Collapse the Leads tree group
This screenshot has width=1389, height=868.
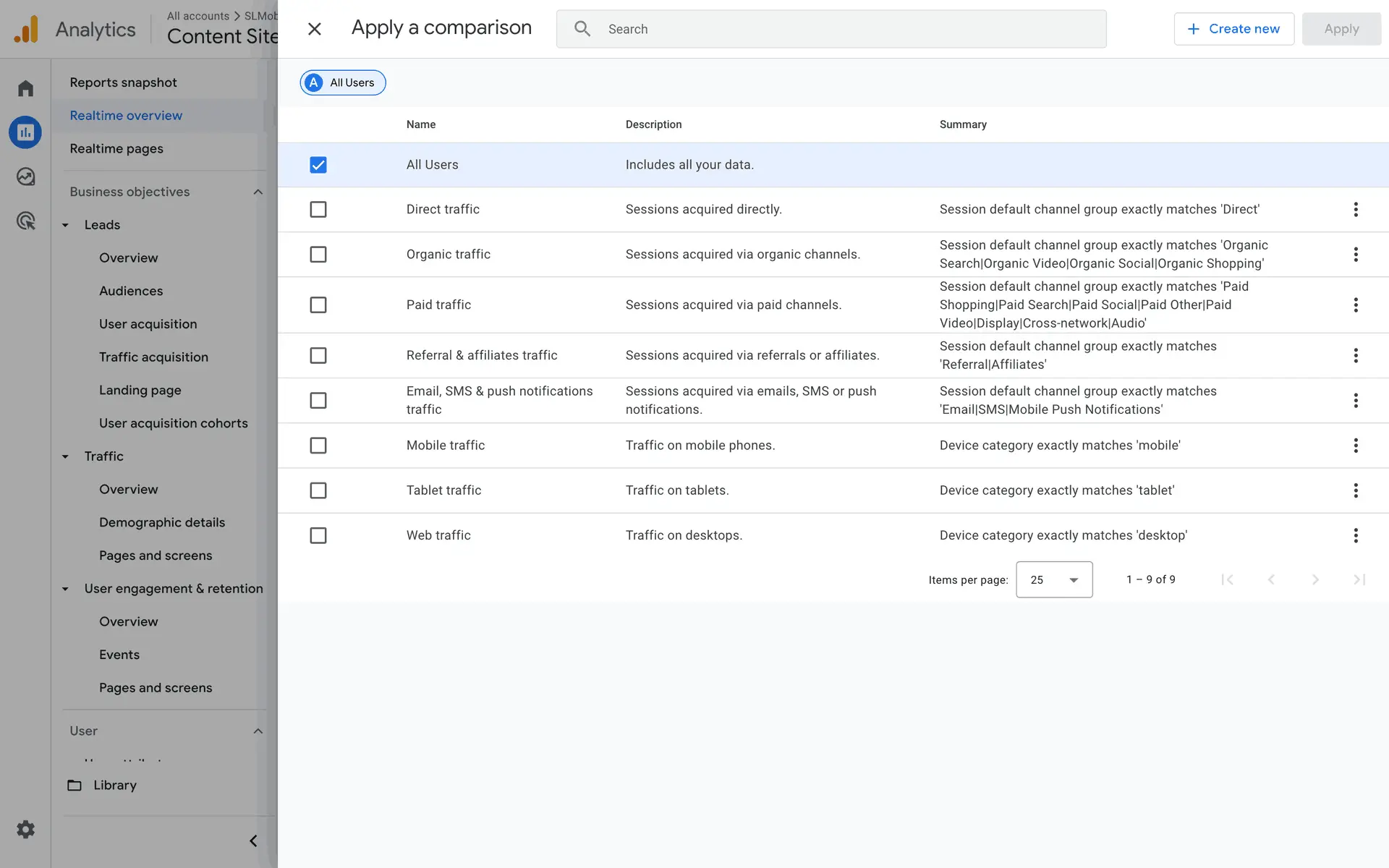[x=65, y=225]
